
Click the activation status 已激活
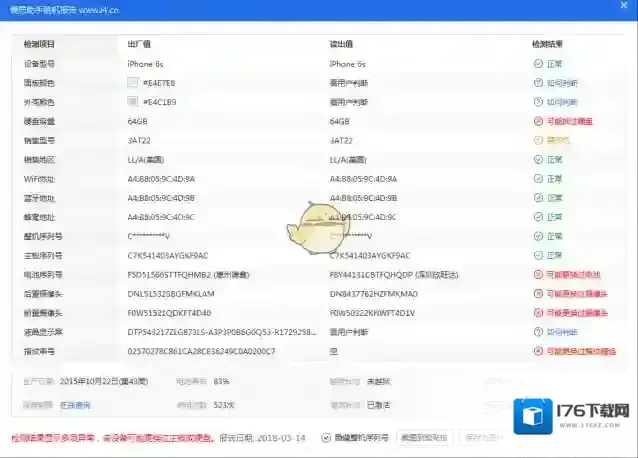click(378, 405)
